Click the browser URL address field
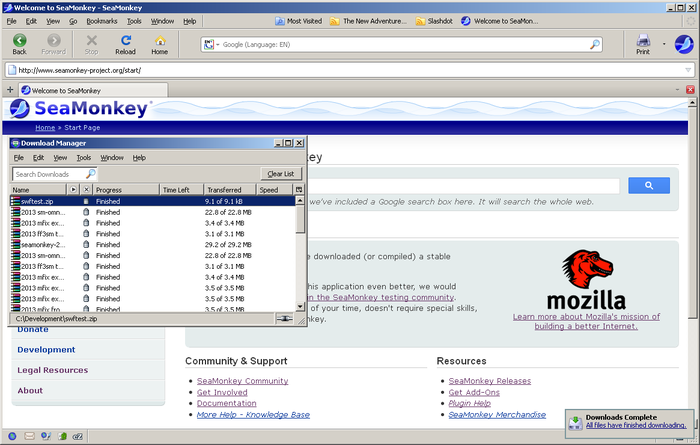Viewport: 700px width, 445px height. [348, 70]
